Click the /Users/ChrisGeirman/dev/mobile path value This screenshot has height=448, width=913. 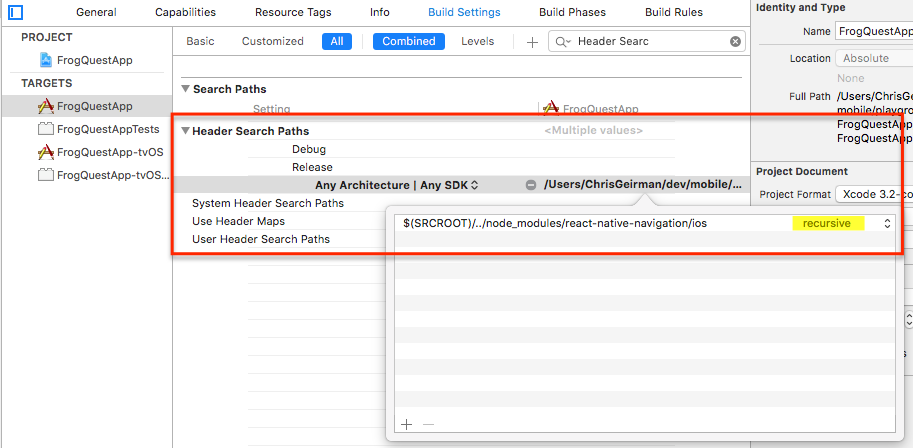tap(643, 185)
